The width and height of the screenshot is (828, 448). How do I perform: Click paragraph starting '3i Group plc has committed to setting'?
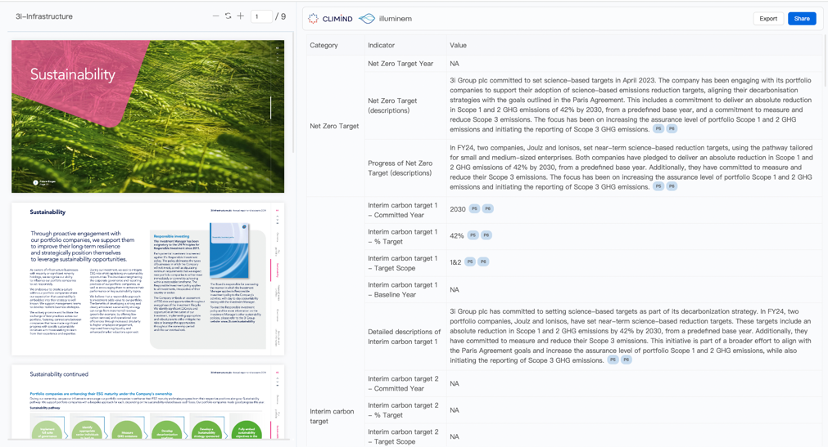631,336
